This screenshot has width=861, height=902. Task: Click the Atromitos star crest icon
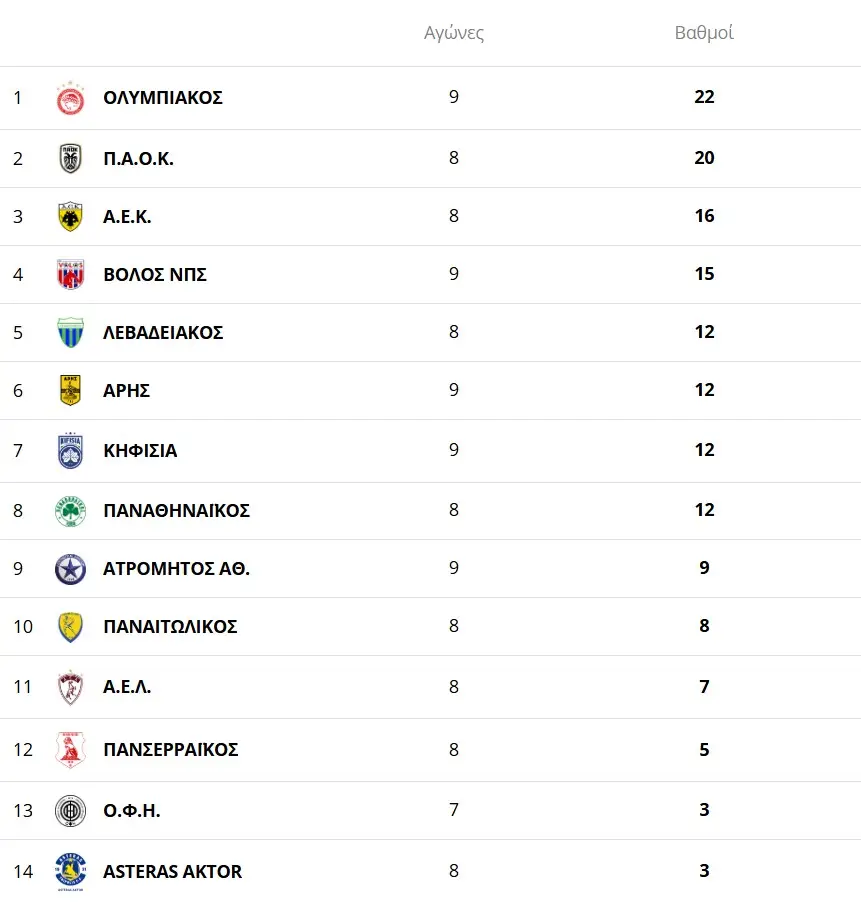(70, 569)
